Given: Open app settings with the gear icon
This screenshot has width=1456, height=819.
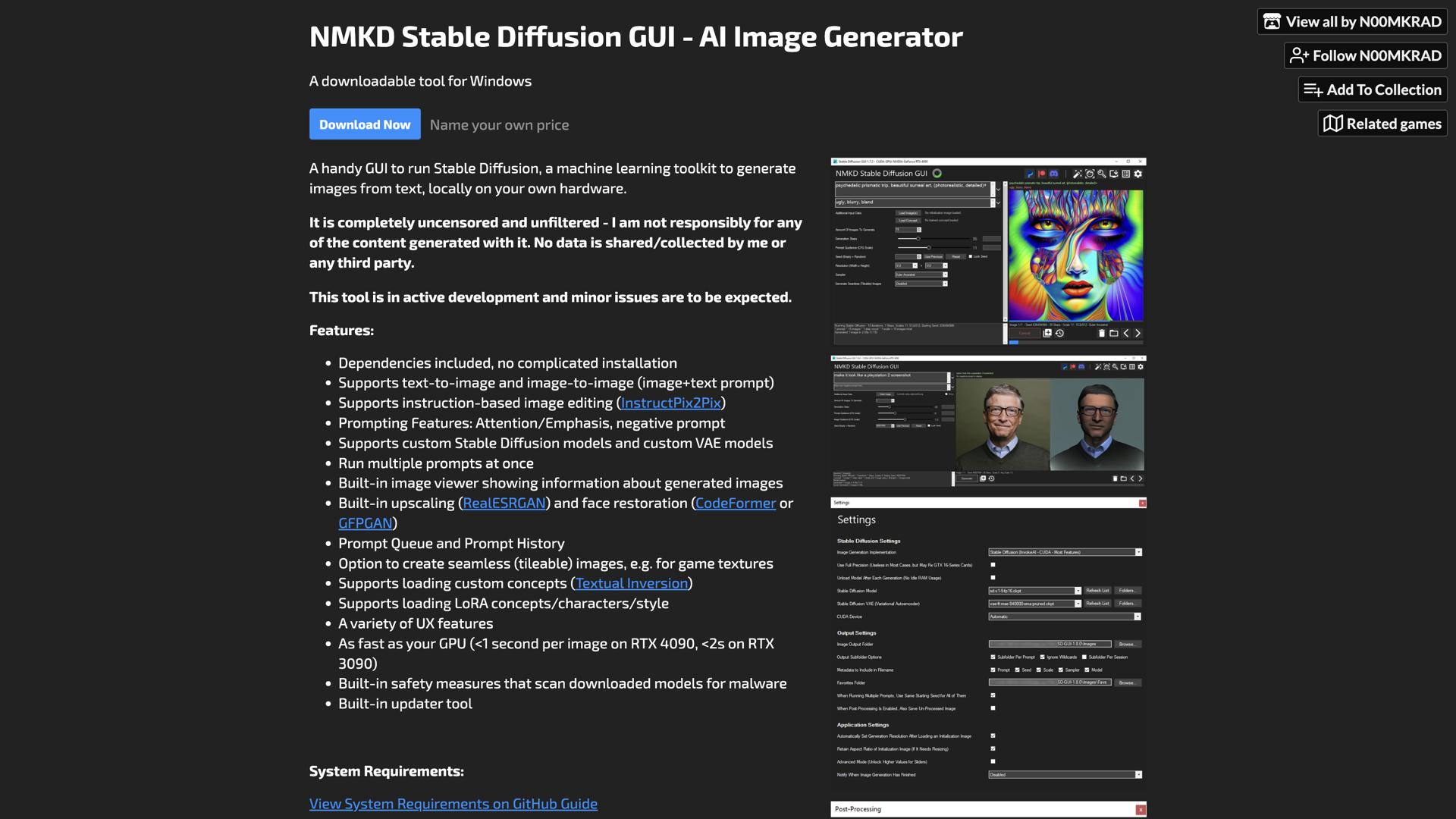Looking at the screenshot, I should point(1137,174).
